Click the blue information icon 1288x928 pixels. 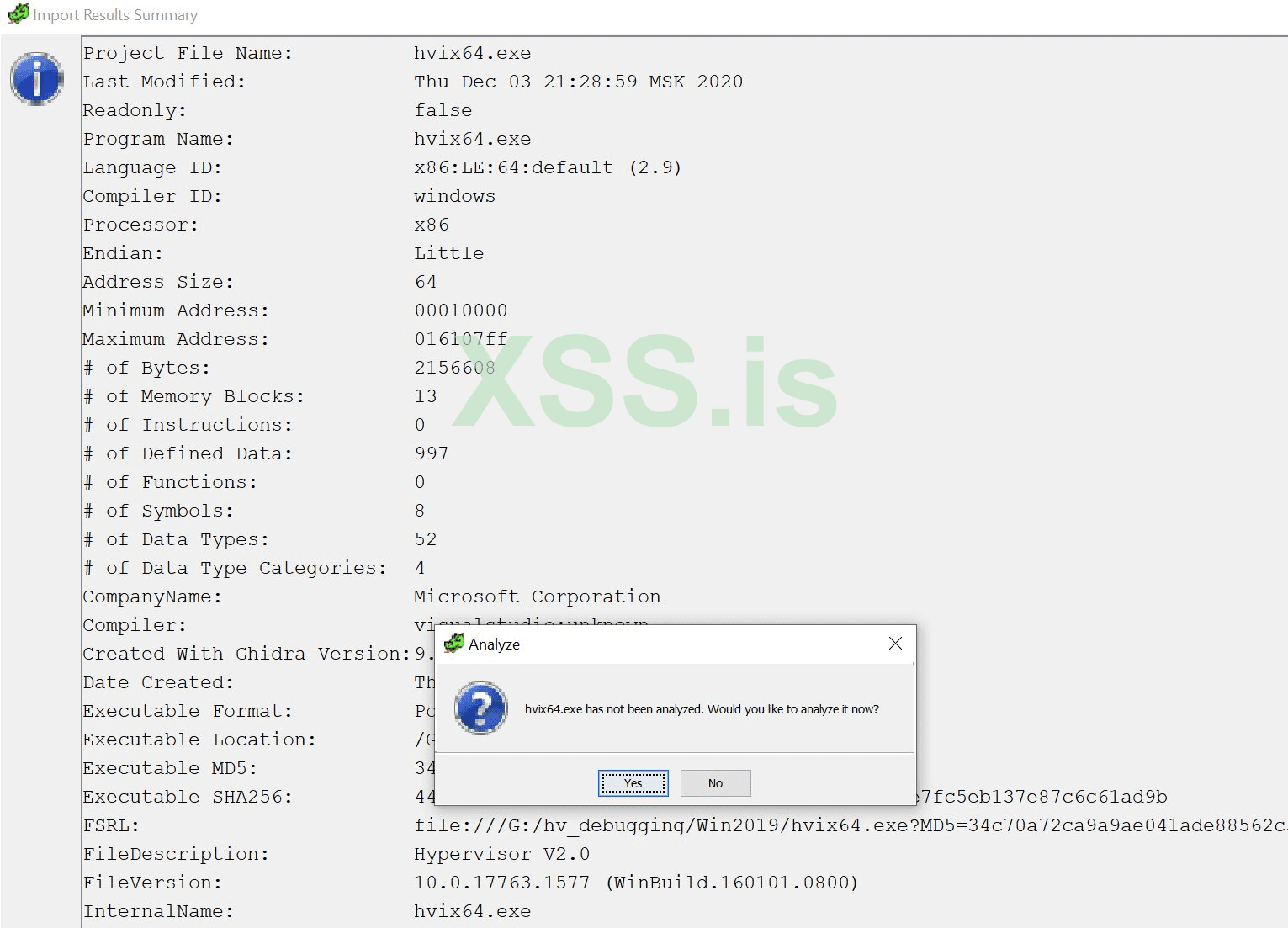click(36, 79)
